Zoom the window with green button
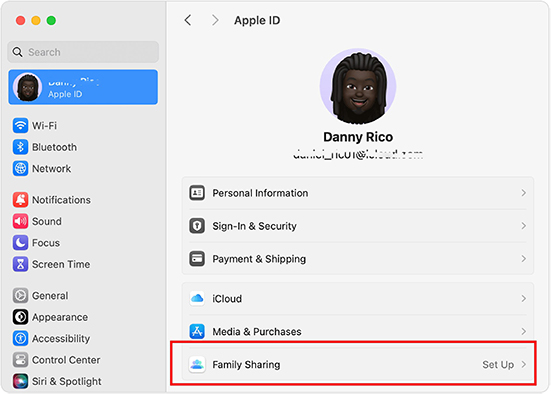The width and height of the screenshot is (551, 394). pyautogui.click(x=51, y=20)
